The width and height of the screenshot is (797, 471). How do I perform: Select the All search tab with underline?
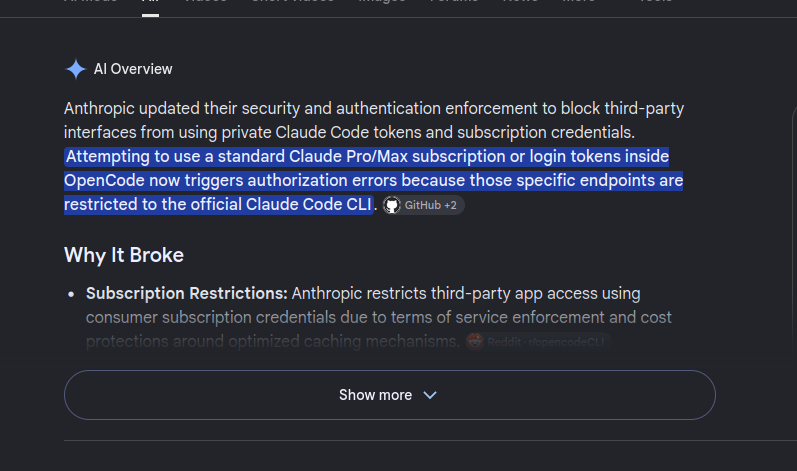150,3
